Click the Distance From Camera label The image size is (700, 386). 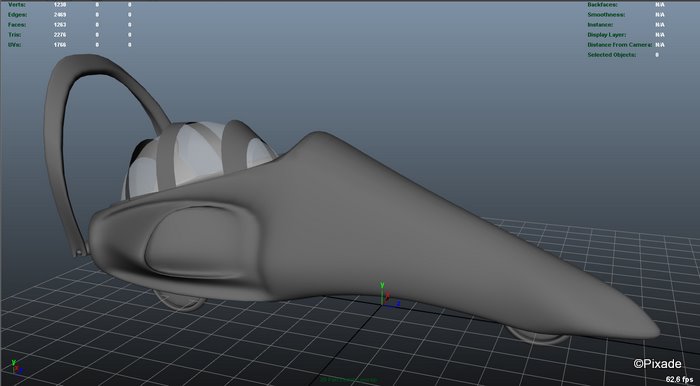(620, 45)
